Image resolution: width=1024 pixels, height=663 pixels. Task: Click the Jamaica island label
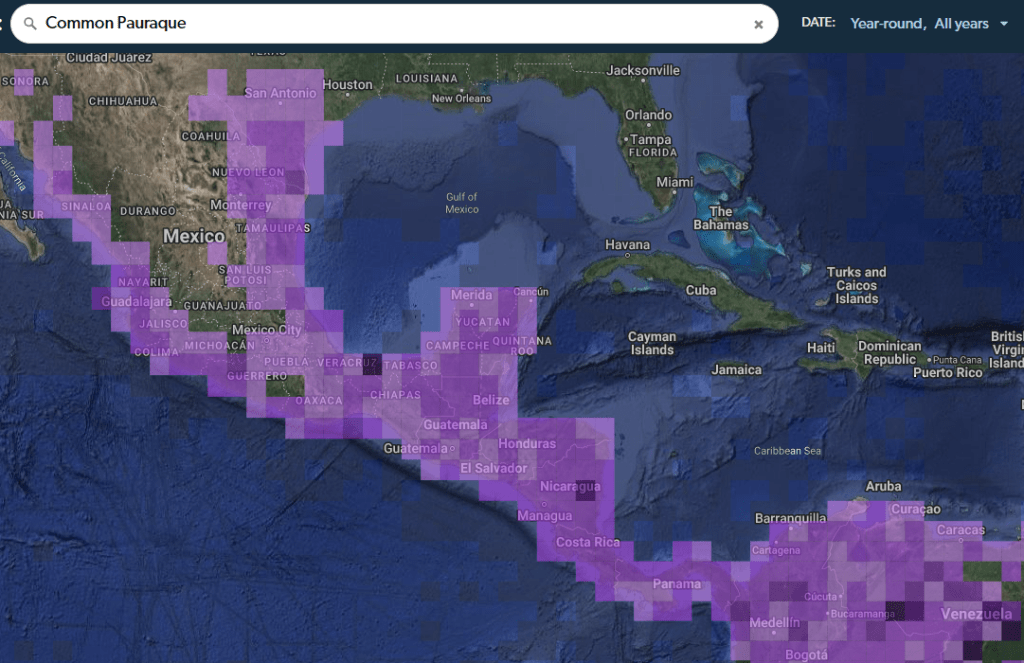[x=736, y=370]
